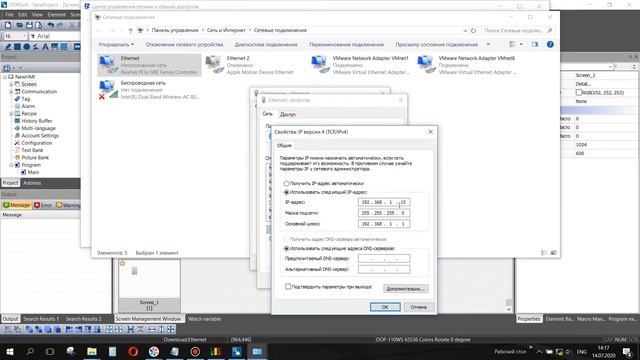Click 'Переименование подключения' command
Screen dimensions: 640x360
(x=346, y=44)
